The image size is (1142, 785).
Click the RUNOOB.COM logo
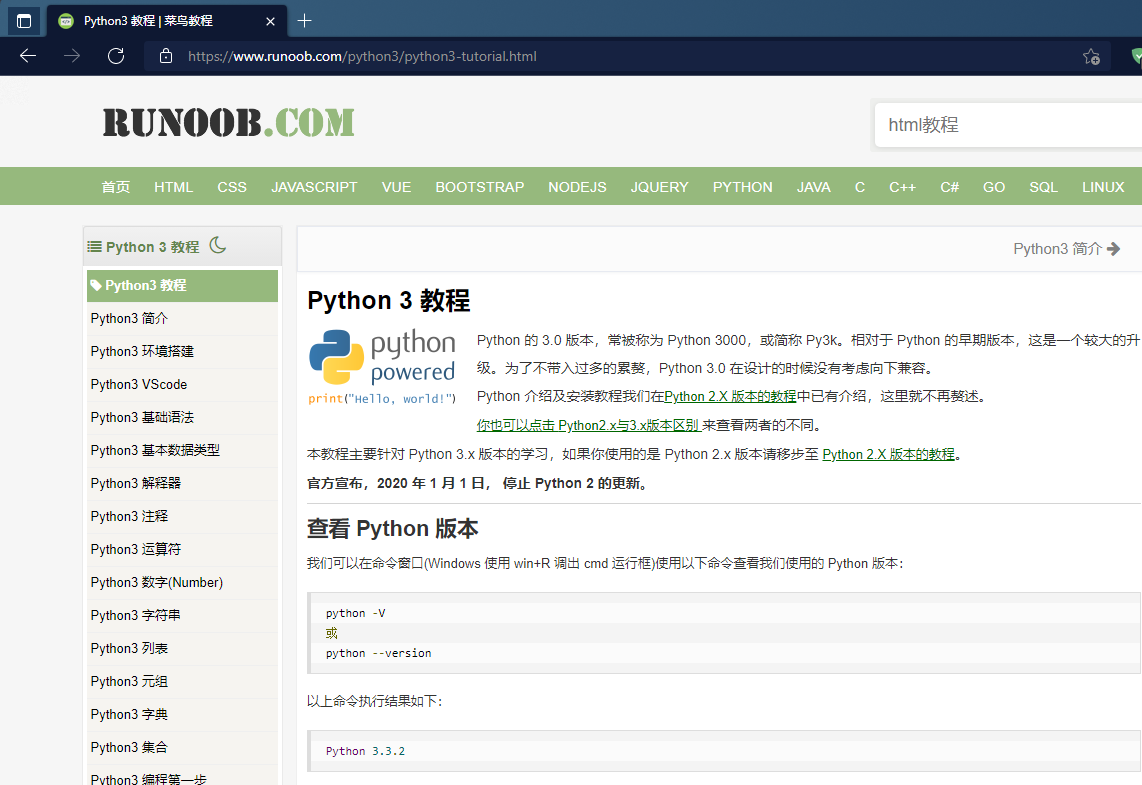click(x=229, y=122)
